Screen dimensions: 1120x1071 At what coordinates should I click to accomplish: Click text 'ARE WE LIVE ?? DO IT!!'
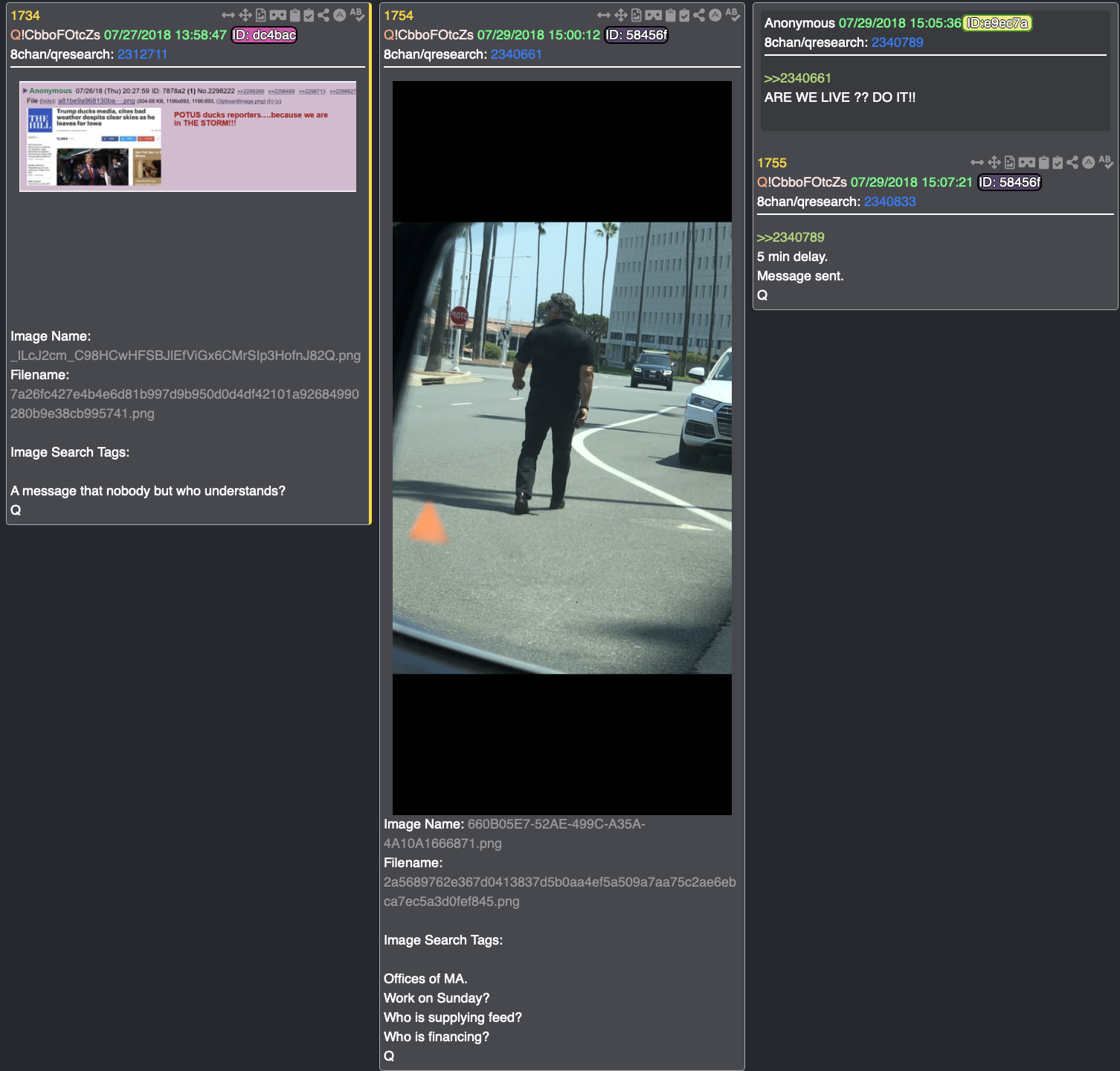(840, 97)
